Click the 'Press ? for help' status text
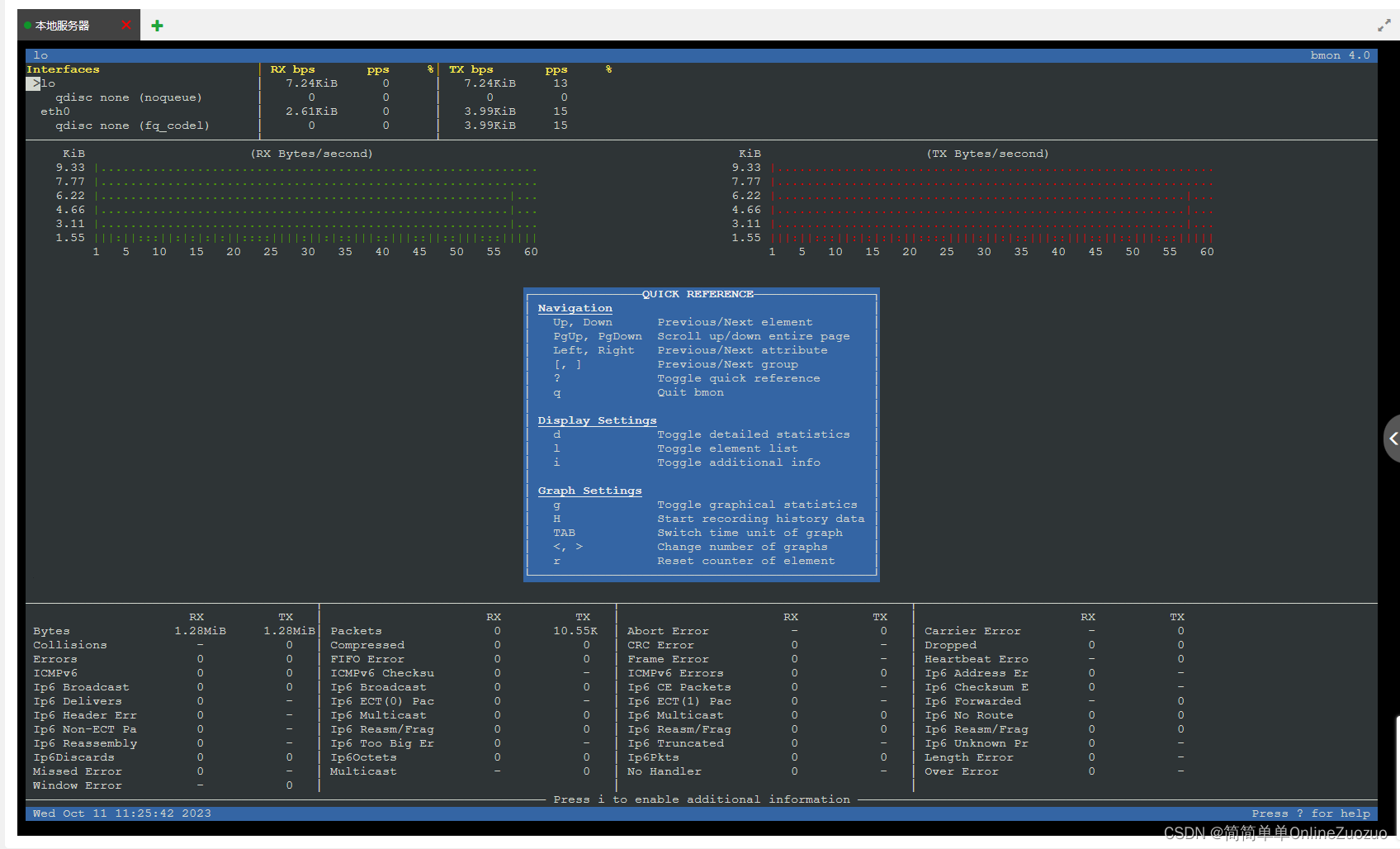The width and height of the screenshot is (1400, 849). 1311,813
